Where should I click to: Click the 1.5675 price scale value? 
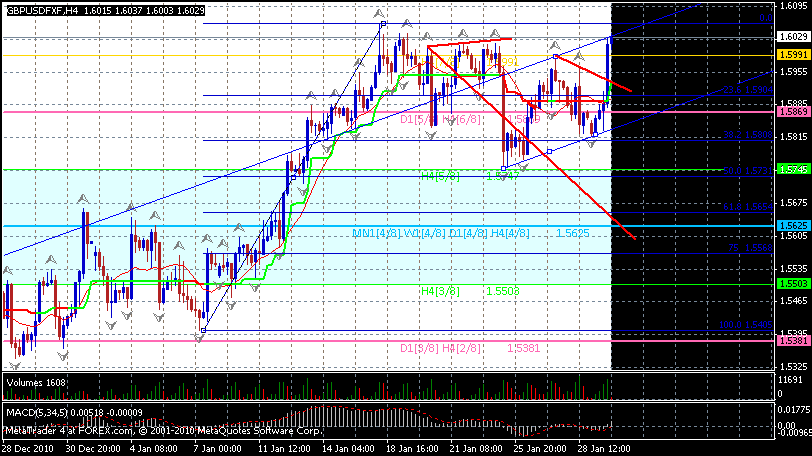pos(794,202)
